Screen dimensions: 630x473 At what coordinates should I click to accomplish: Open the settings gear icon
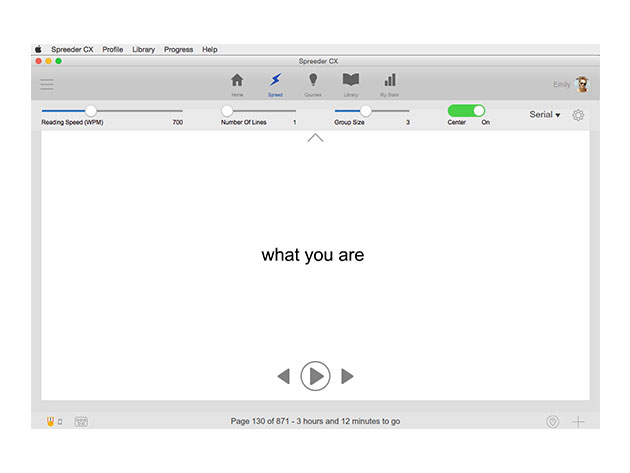[578, 115]
